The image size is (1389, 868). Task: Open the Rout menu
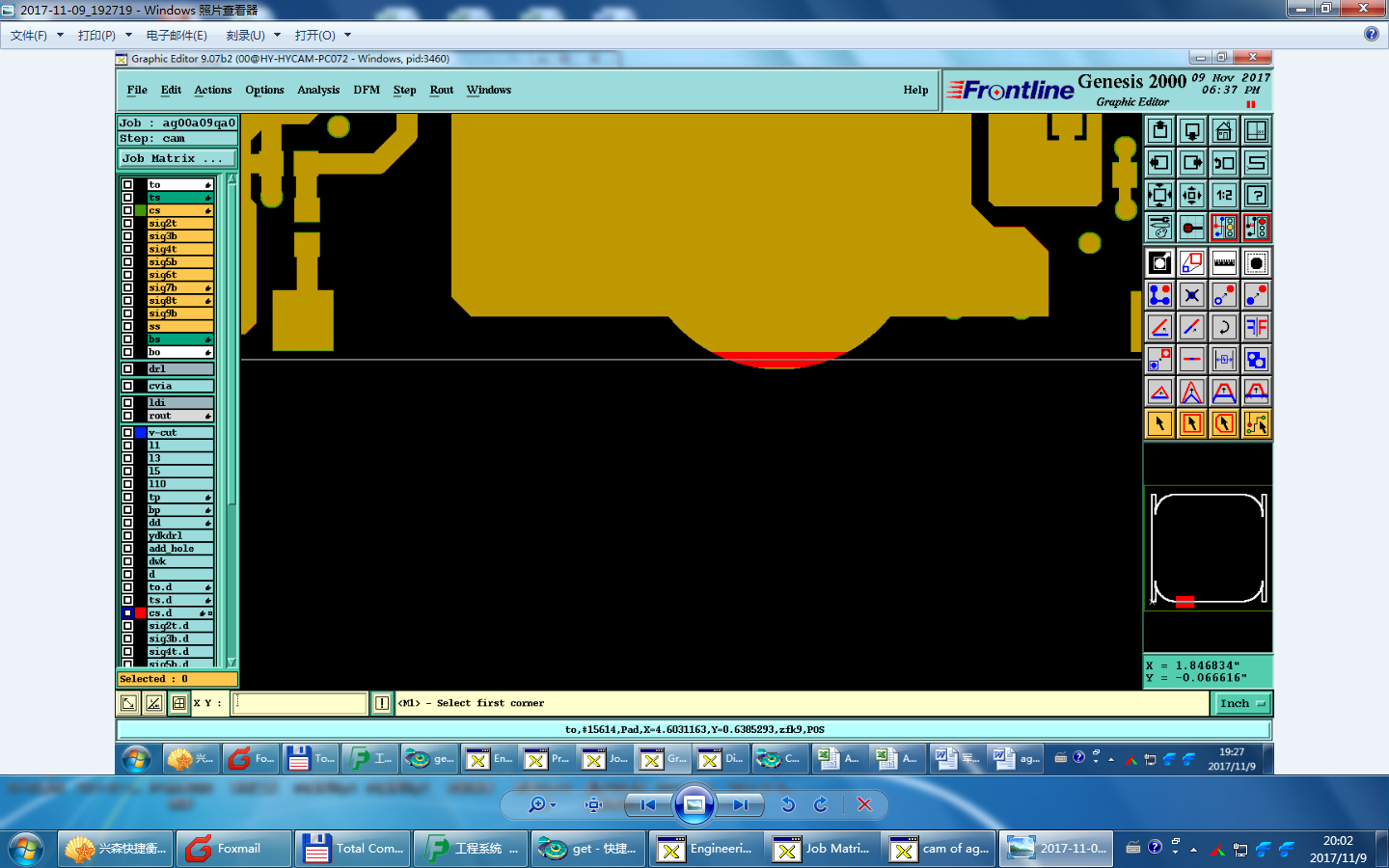(442, 90)
